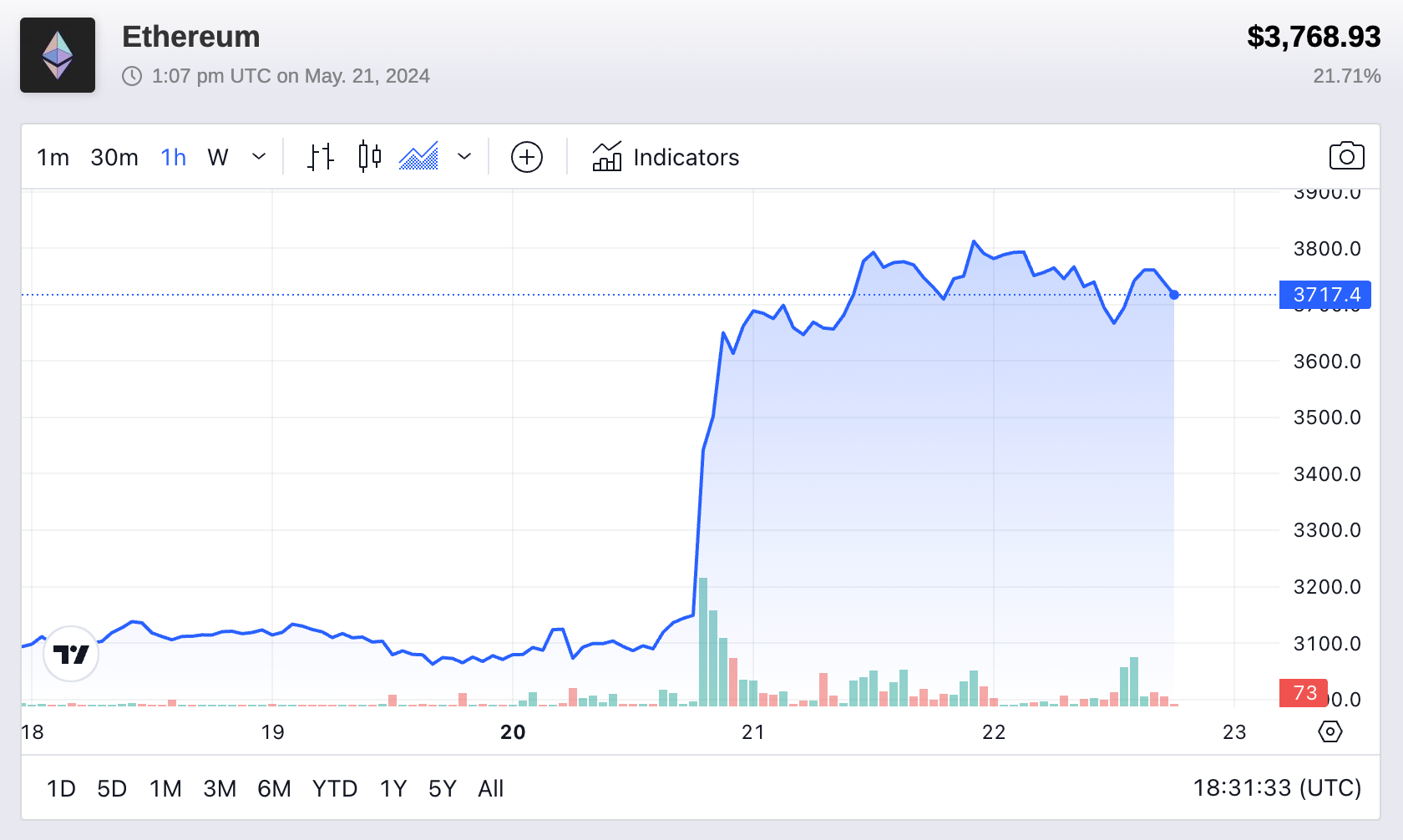
Task: Take a chart snapshot with camera icon
Action: 1346,156
